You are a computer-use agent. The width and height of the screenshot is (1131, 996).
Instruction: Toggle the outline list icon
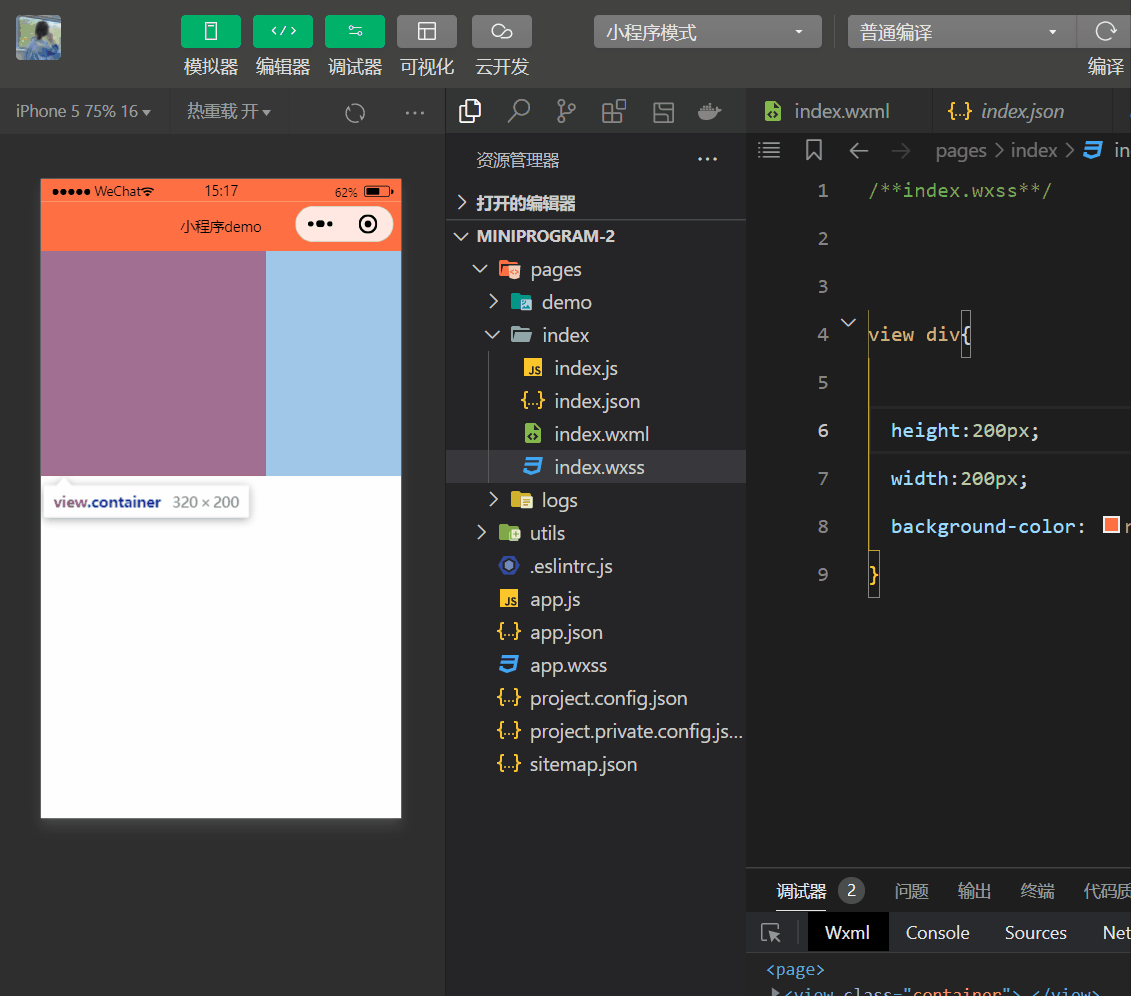pos(769,150)
